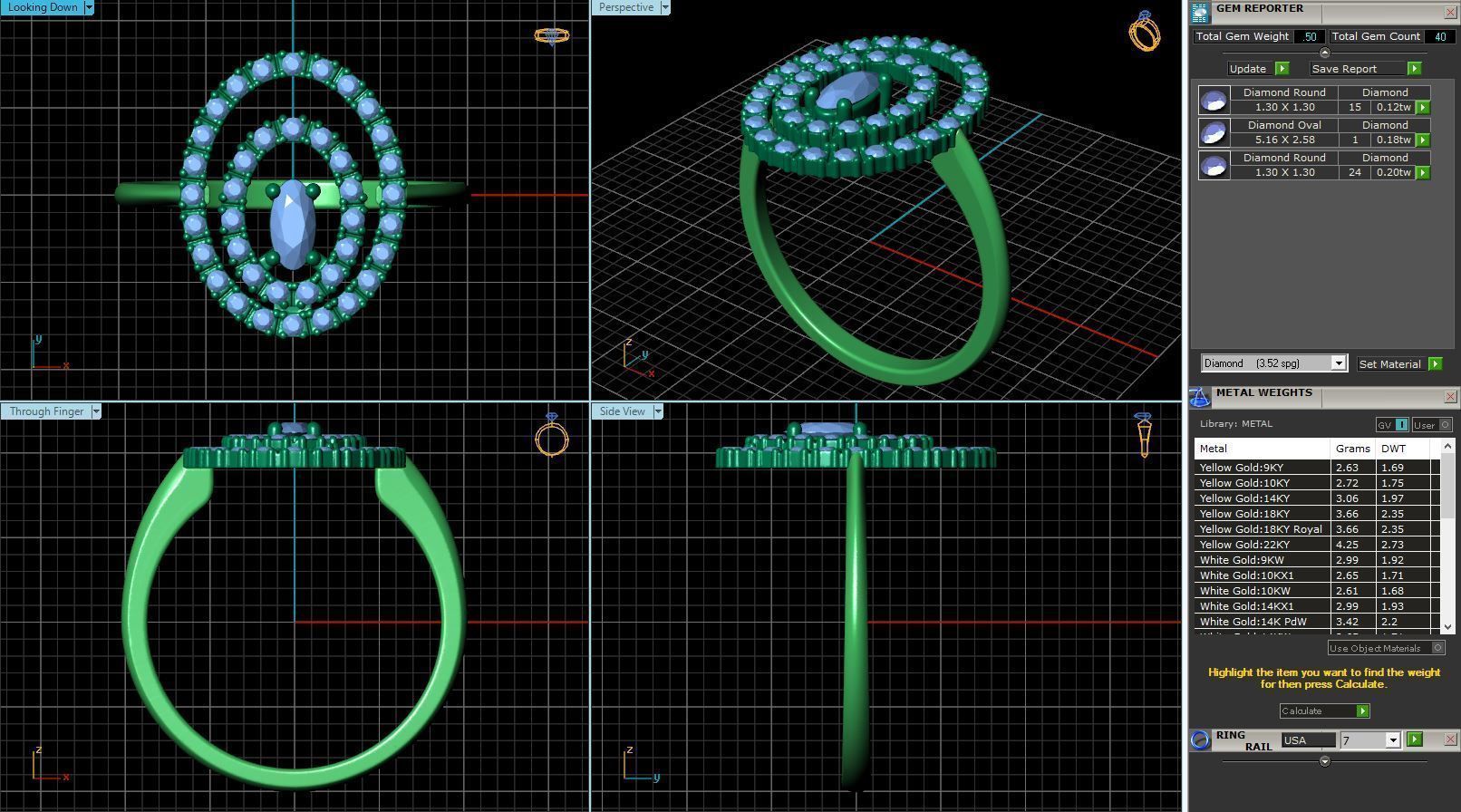
Task: Click the metal list scrollbar up arrow
Action: [x=1447, y=447]
